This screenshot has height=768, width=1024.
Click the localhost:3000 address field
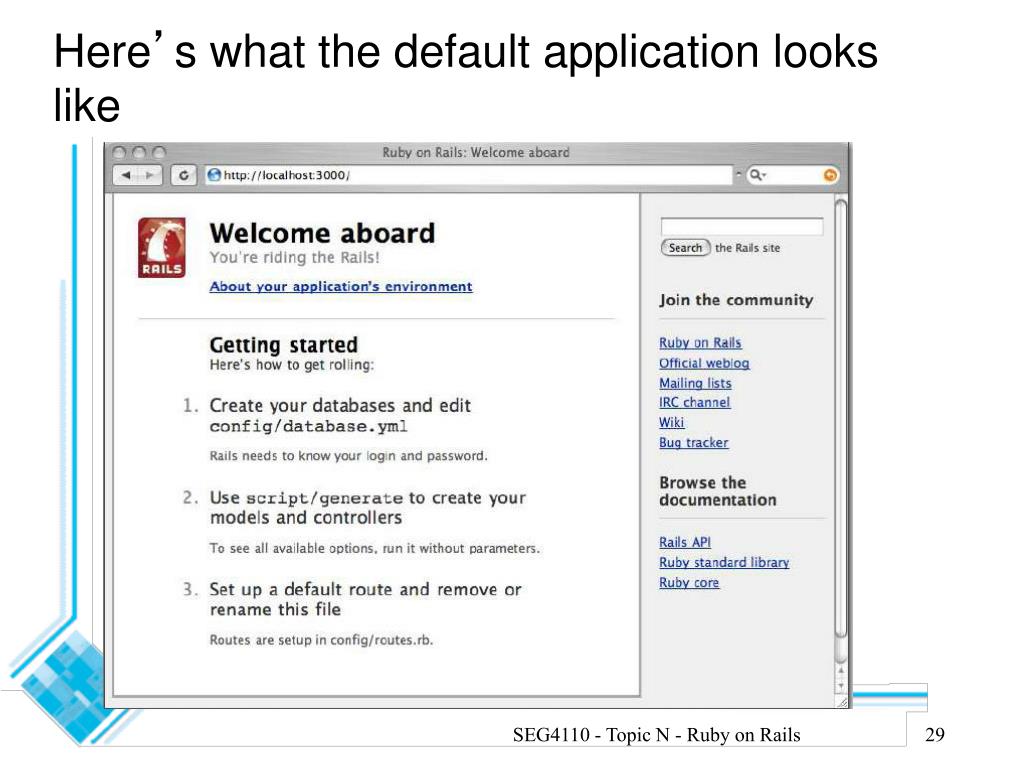pyautogui.click(x=469, y=175)
